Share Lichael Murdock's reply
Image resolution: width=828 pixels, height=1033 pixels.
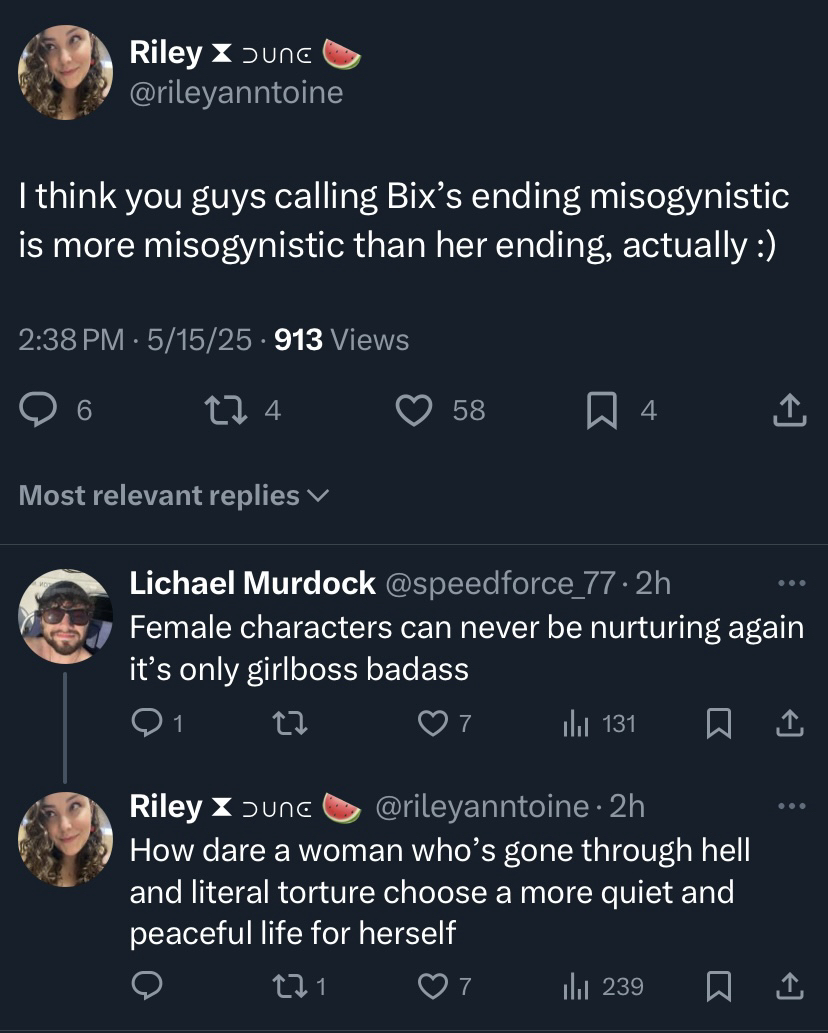(790, 724)
